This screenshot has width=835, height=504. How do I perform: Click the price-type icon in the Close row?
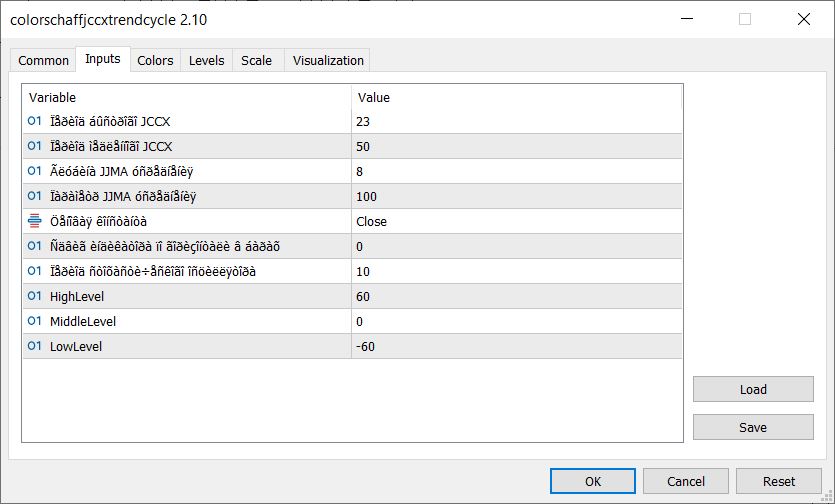[35, 221]
